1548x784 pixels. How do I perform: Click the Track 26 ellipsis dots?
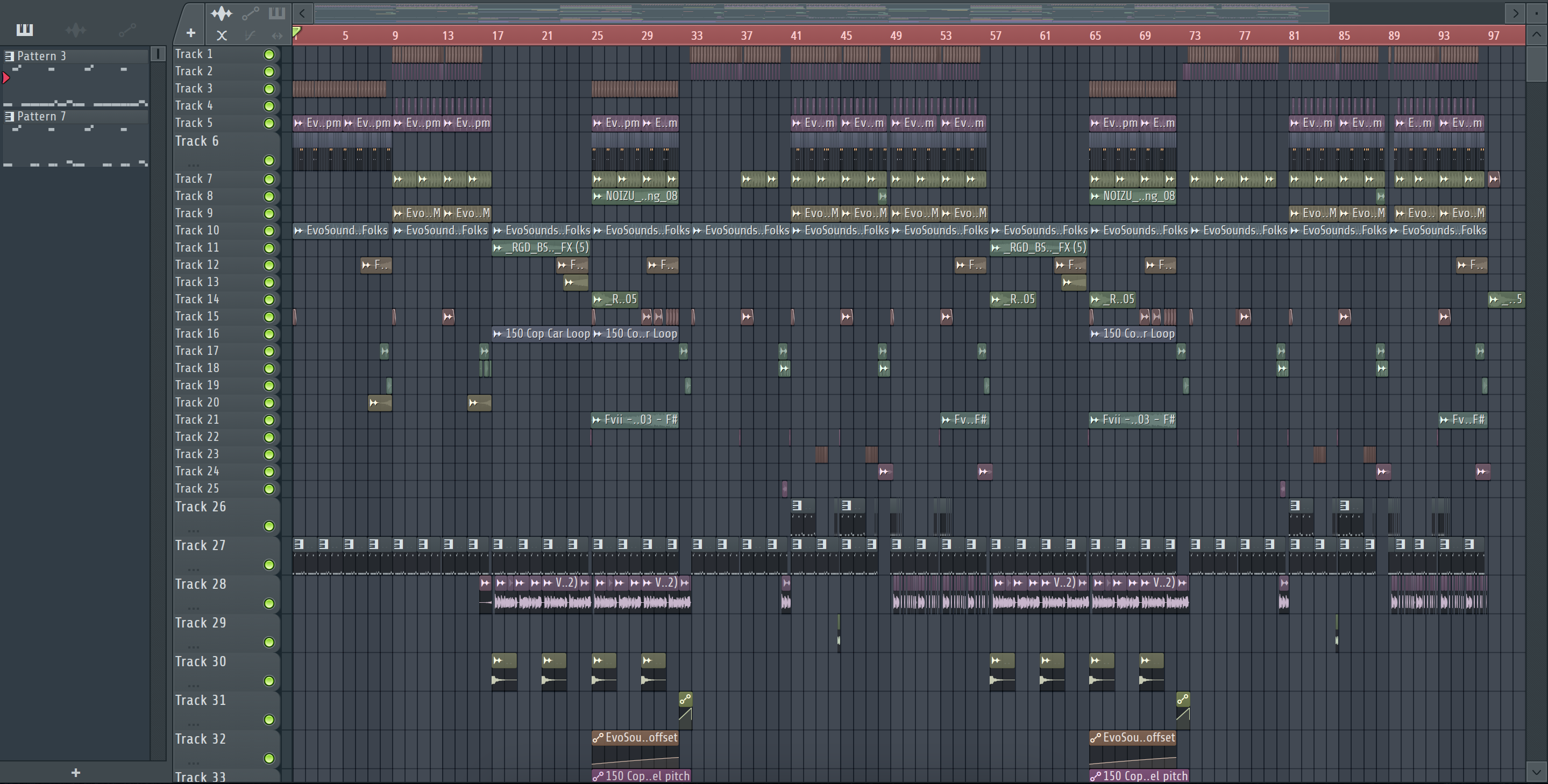coord(193,531)
